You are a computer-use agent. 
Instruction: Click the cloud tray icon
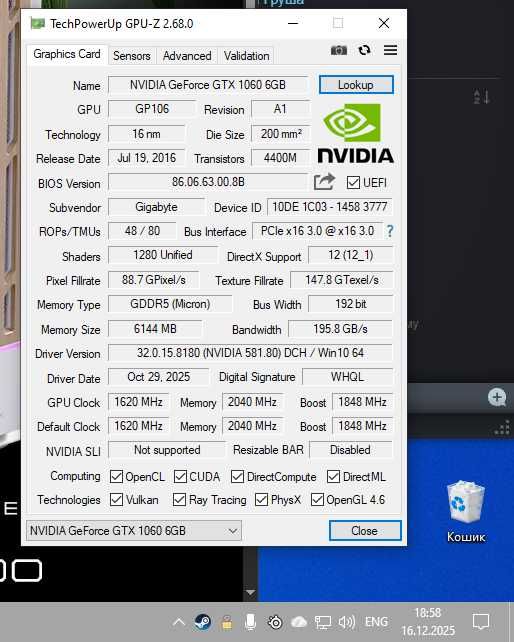(x=299, y=622)
